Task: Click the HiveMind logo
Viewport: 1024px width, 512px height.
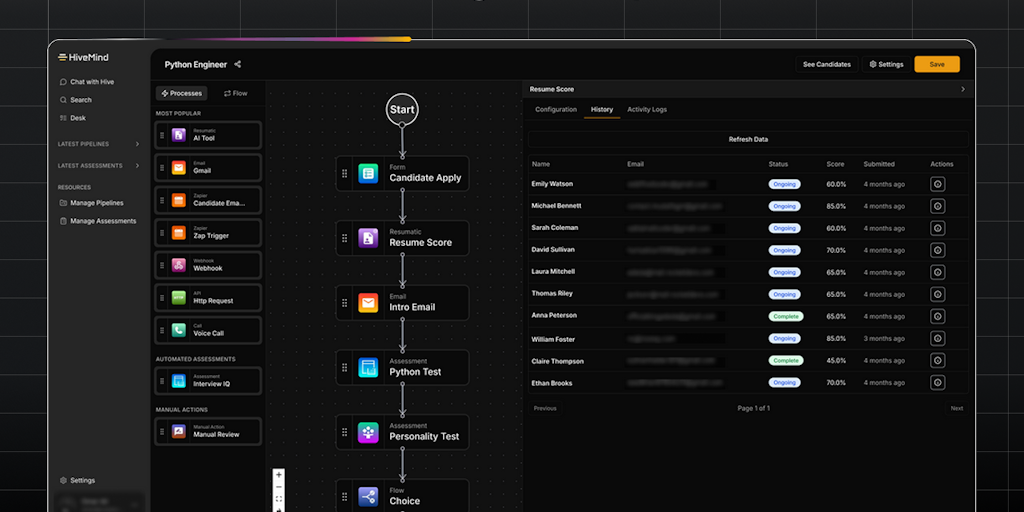Action: coord(84,57)
